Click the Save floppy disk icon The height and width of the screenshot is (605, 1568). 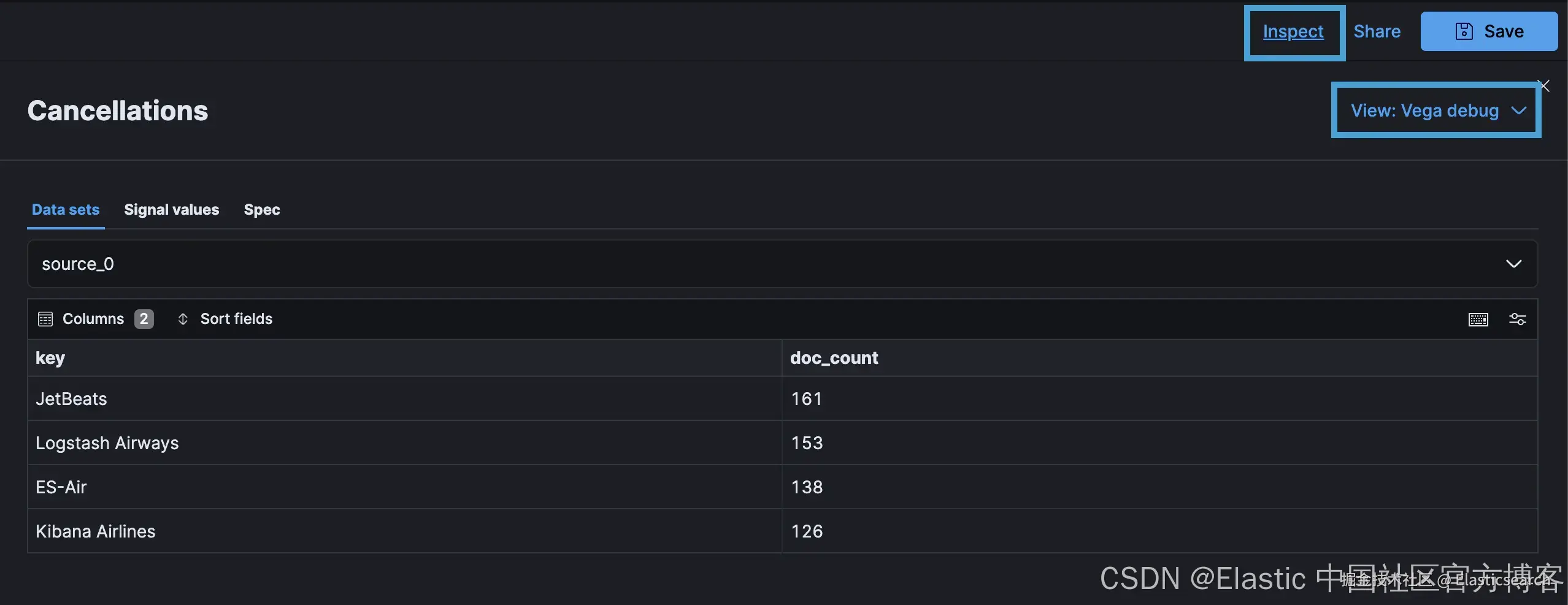(x=1464, y=31)
